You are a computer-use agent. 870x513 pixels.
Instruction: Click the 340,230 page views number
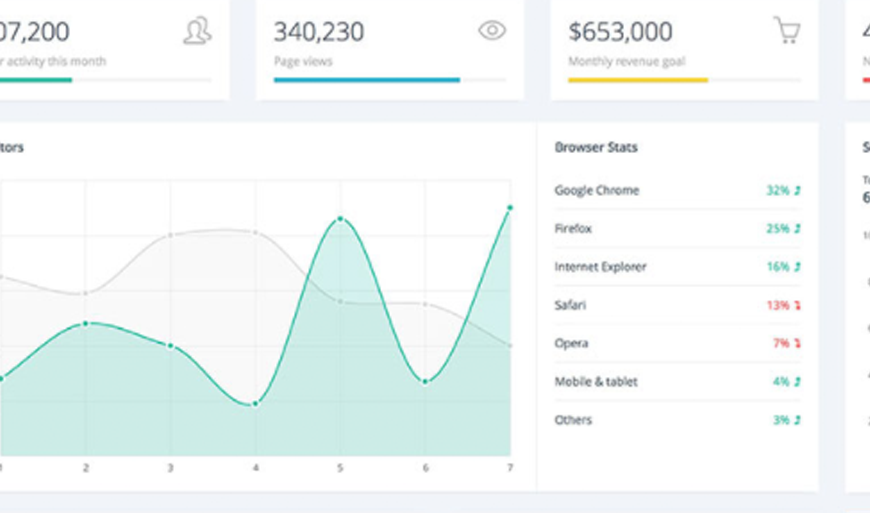[x=319, y=32]
